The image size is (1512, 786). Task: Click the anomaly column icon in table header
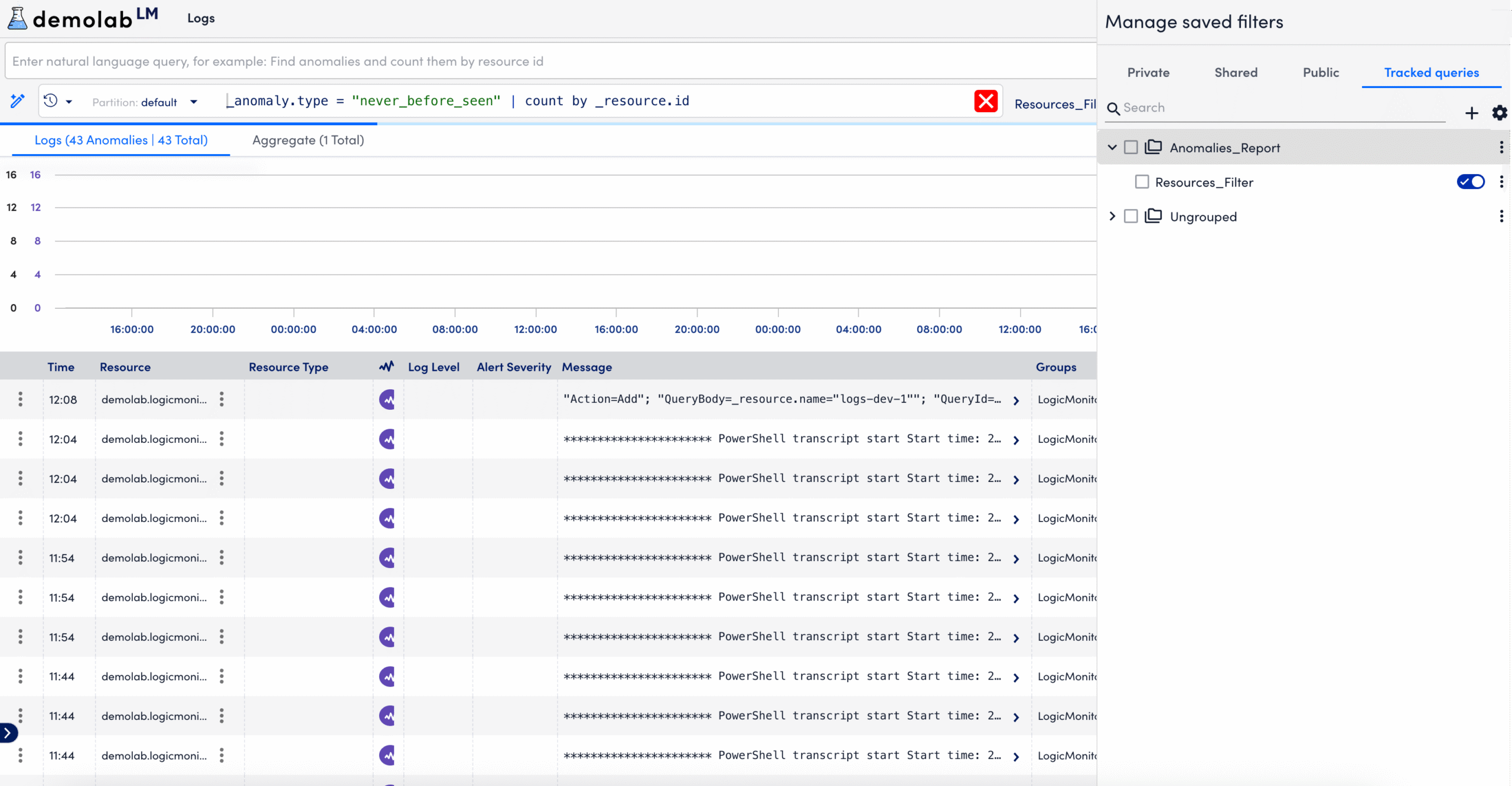(x=386, y=366)
